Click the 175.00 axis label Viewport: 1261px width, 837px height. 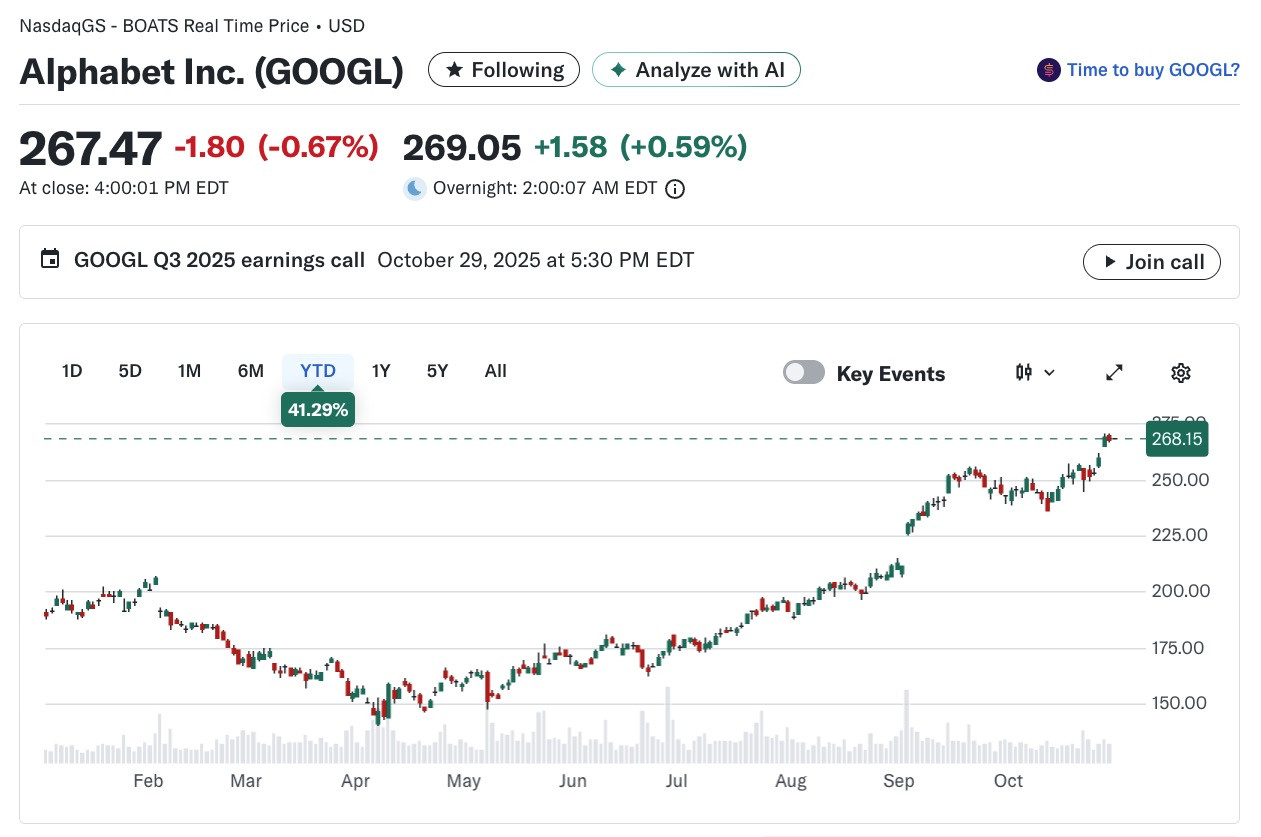[x=1180, y=648]
